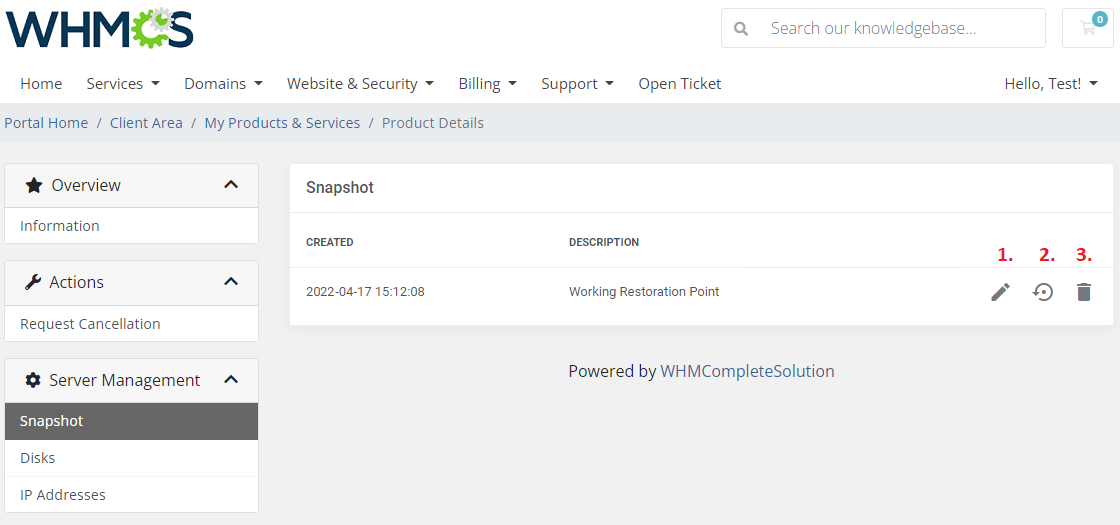Click the magnifier search icon
This screenshot has height=525, width=1120.
tap(741, 29)
